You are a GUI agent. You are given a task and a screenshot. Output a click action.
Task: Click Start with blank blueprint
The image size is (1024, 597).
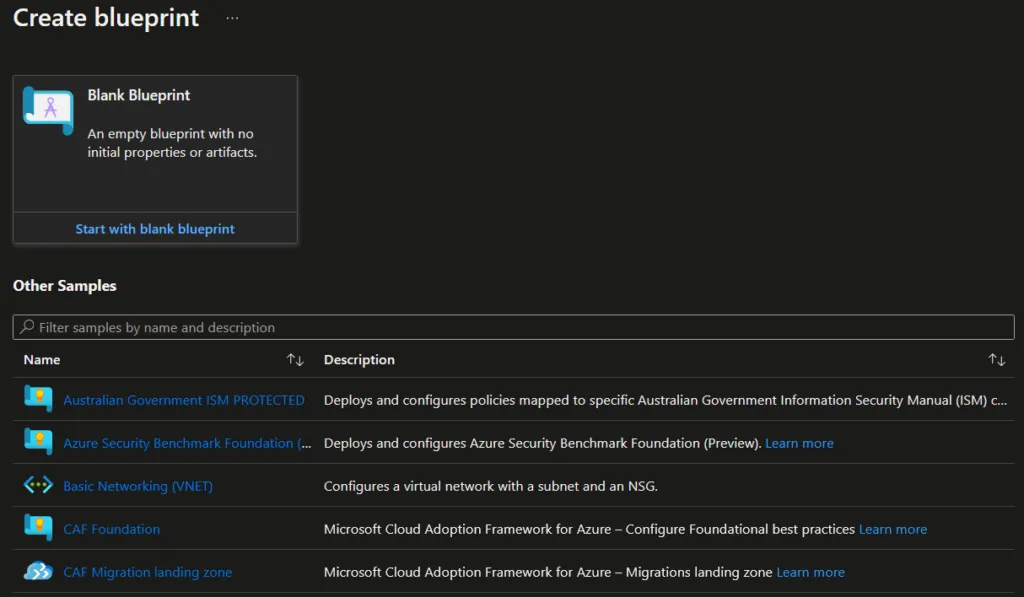(x=155, y=229)
